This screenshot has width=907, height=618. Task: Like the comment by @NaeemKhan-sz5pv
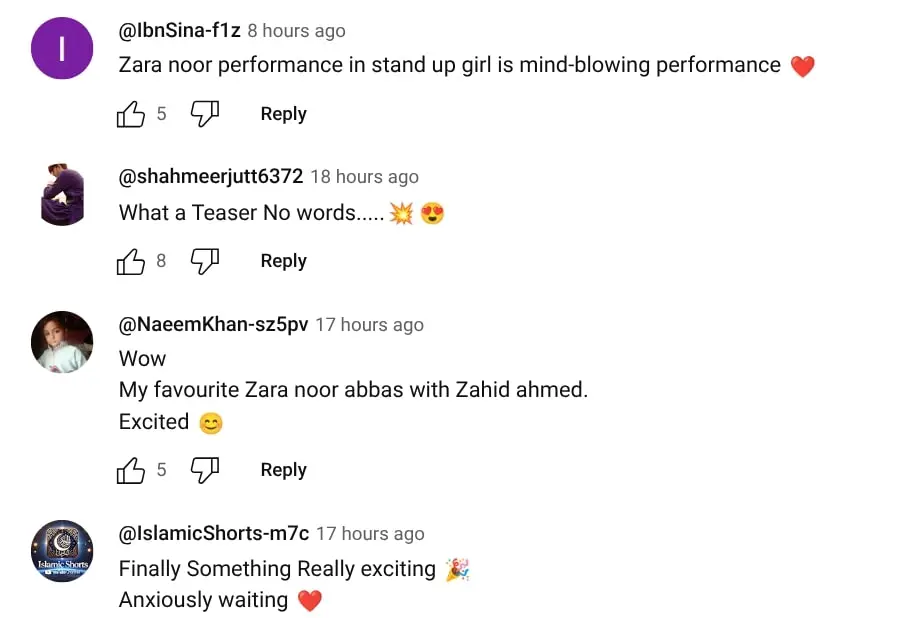131,470
